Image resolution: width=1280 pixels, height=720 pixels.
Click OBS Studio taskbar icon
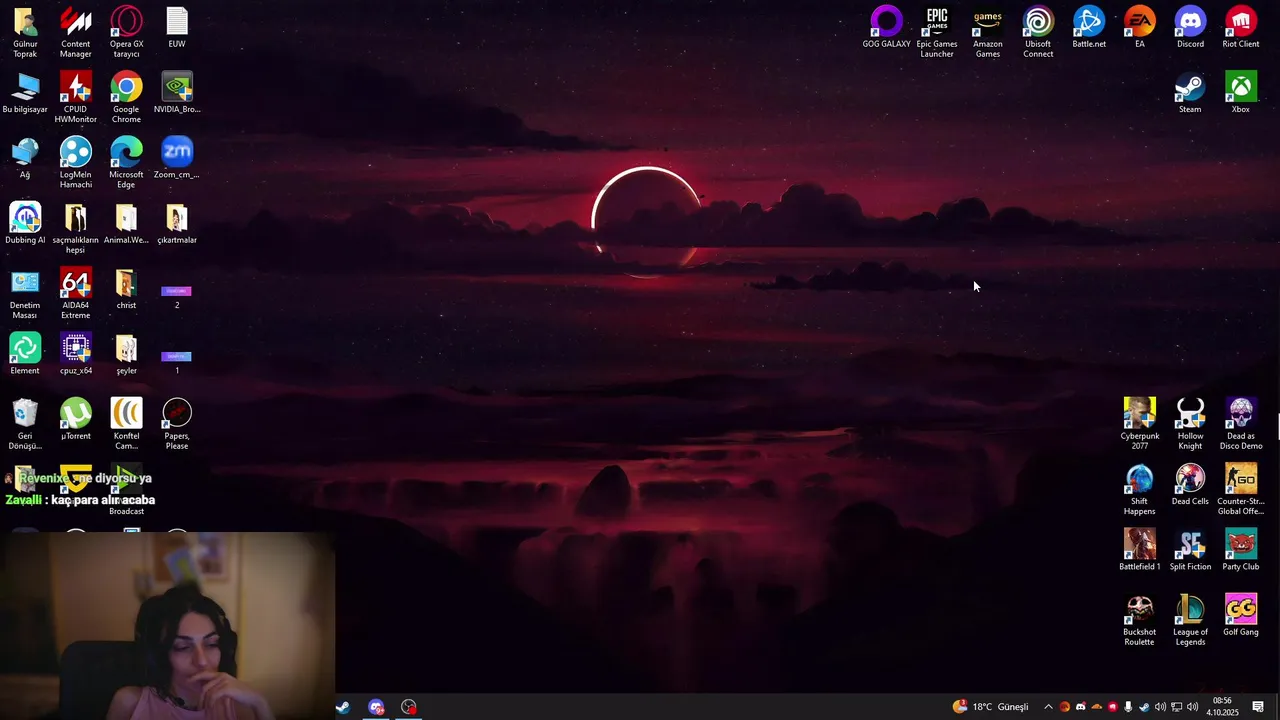click(409, 707)
